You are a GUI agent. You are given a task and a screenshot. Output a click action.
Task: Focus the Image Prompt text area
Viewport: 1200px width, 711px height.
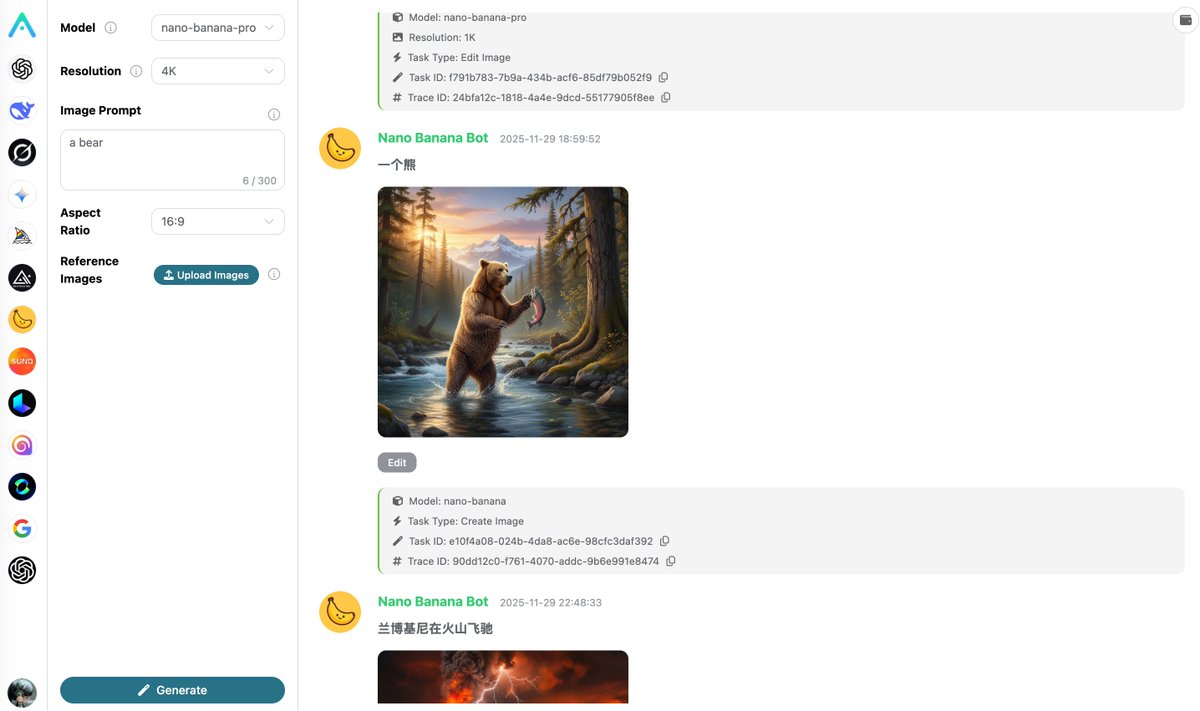click(x=172, y=160)
